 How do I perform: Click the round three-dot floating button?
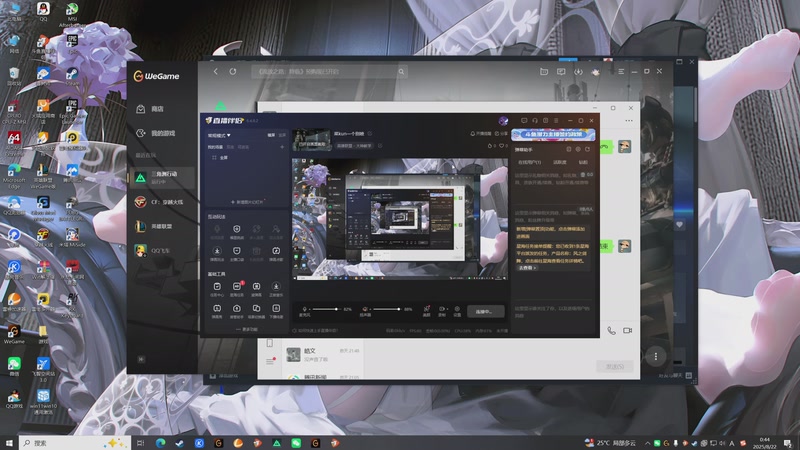656,357
